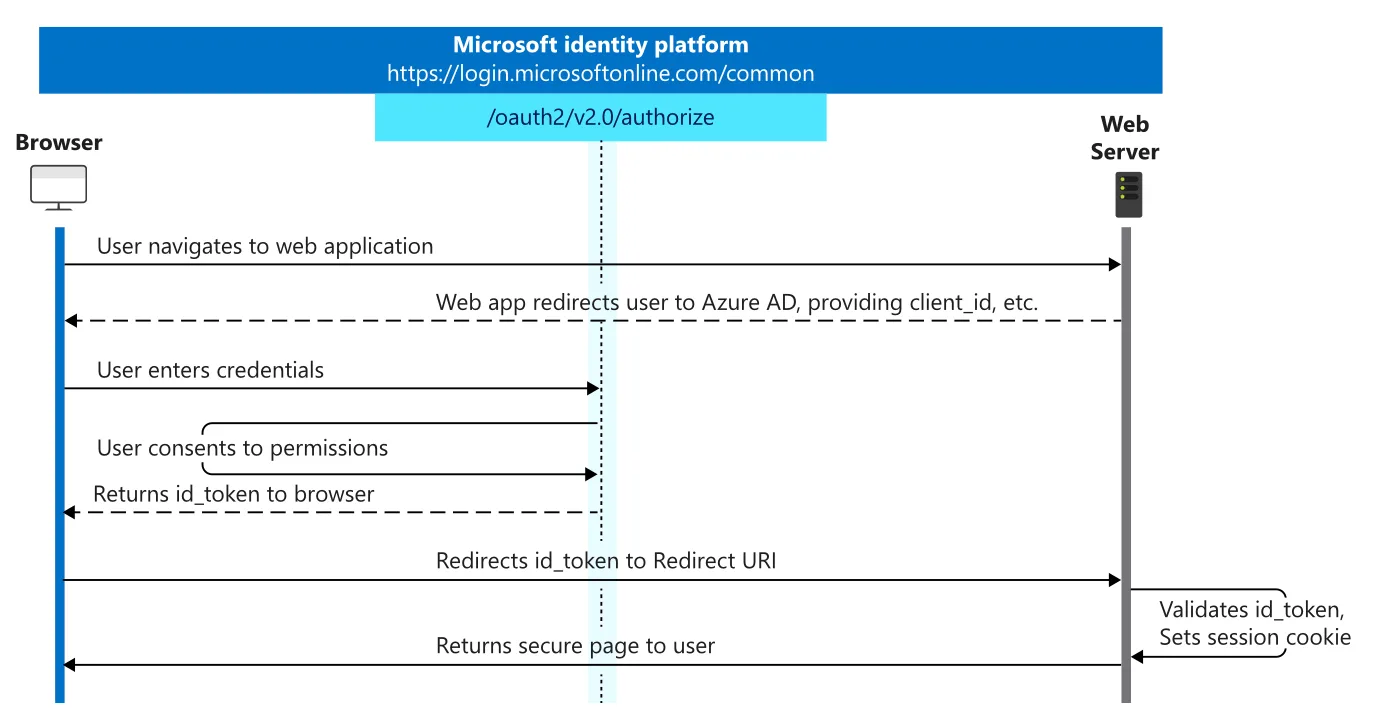Click 'Web app redirects user to Azure AD' message

[737, 302]
